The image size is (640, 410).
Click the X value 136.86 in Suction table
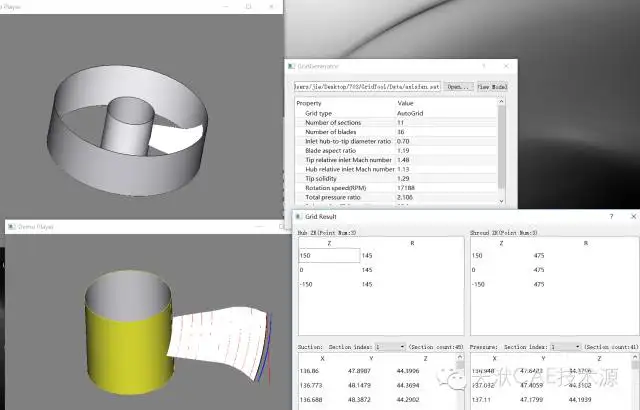pos(309,371)
